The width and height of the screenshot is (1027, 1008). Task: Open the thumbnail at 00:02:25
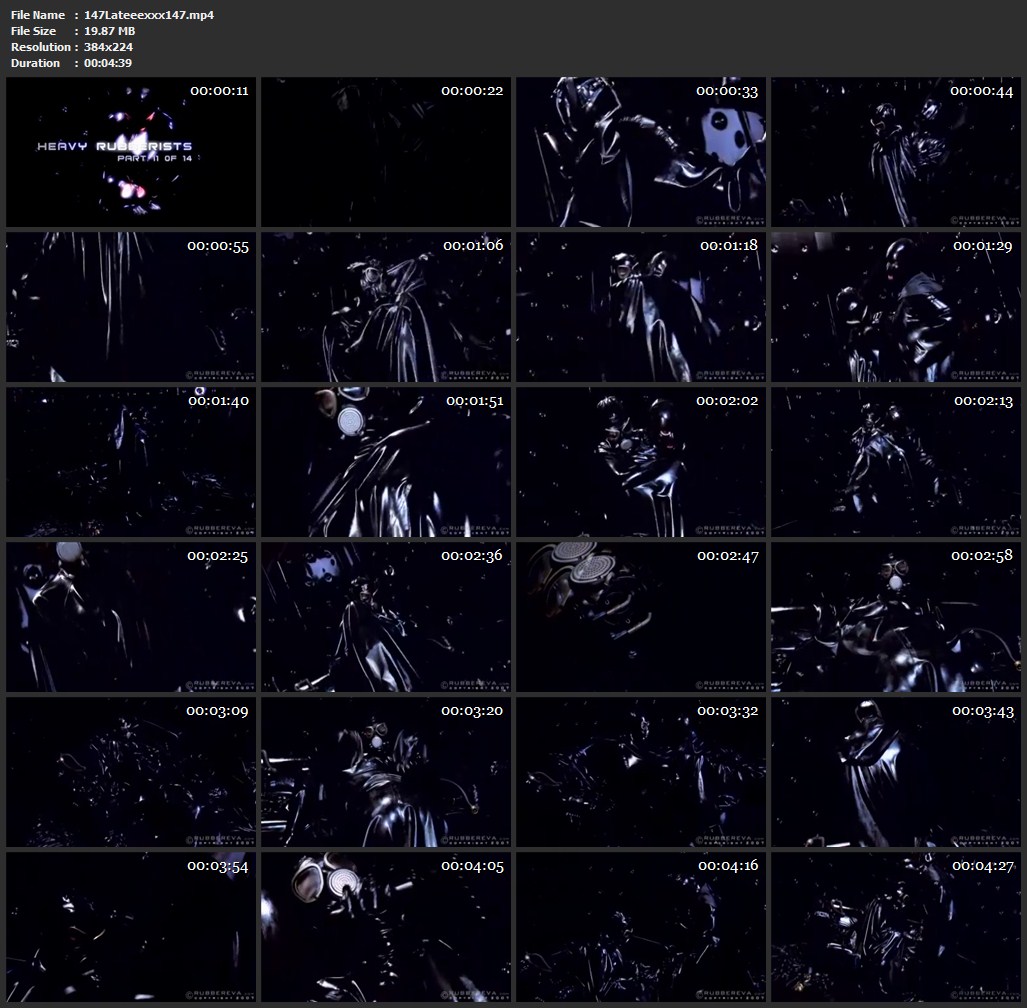[131, 617]
